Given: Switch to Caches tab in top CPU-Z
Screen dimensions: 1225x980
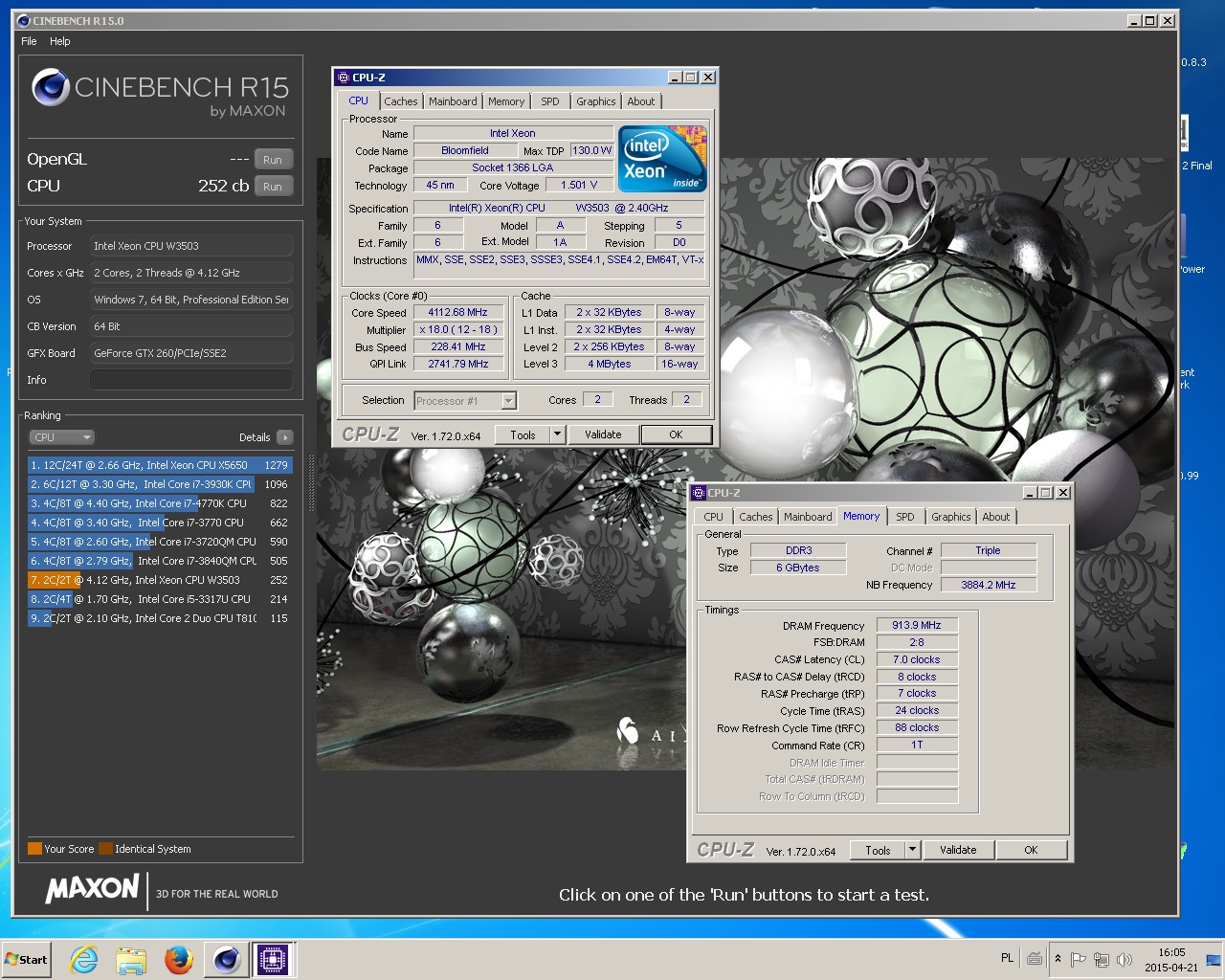Looking at the screenshot, I should tap(401, 101).
